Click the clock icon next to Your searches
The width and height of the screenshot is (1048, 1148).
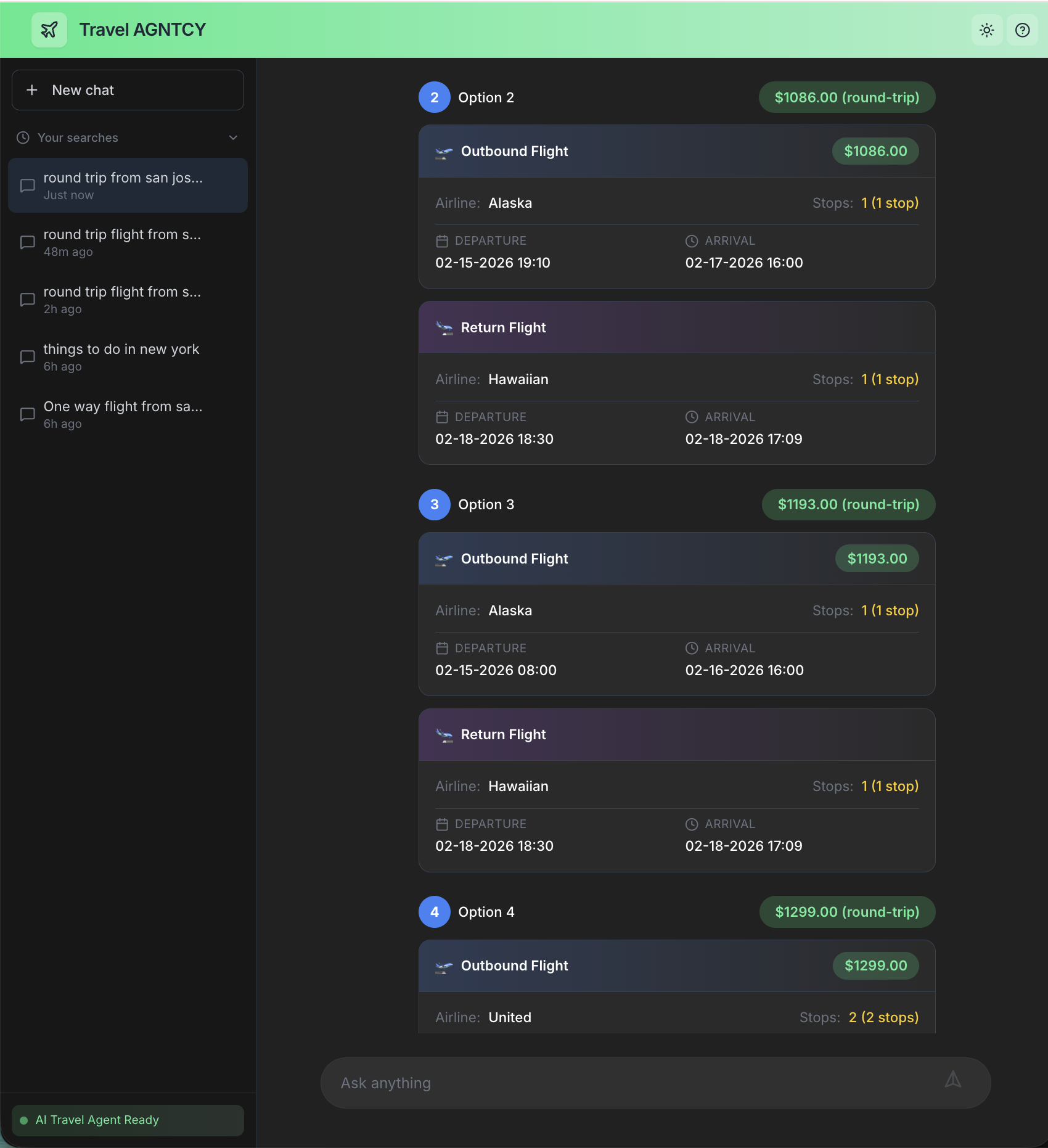(23, 137)
